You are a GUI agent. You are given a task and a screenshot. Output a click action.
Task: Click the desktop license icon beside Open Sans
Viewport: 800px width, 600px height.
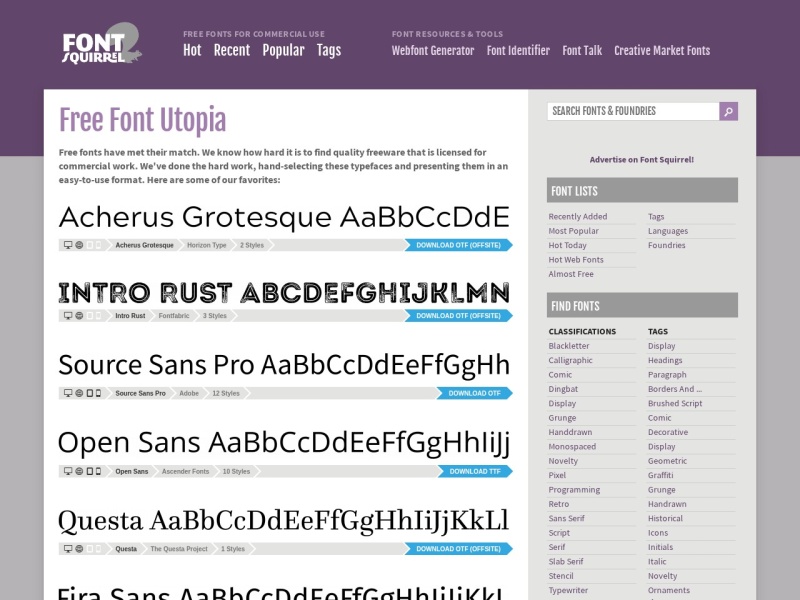click(x=68, y=470)
